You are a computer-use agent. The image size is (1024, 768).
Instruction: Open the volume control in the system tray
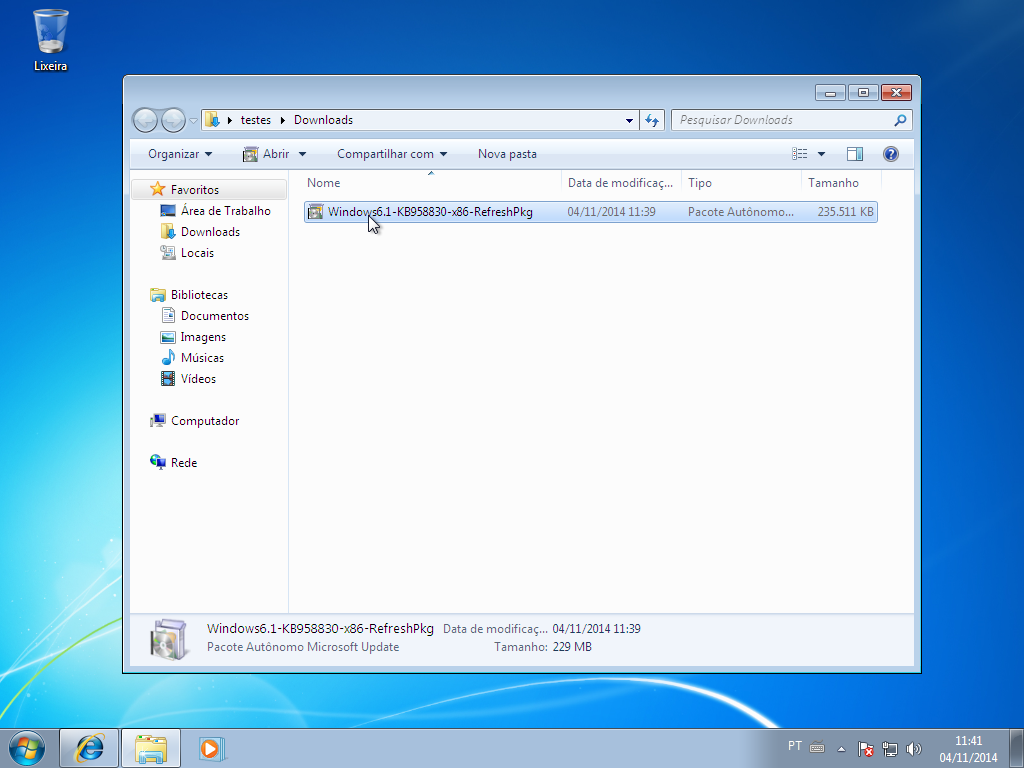tap(913, 746)
